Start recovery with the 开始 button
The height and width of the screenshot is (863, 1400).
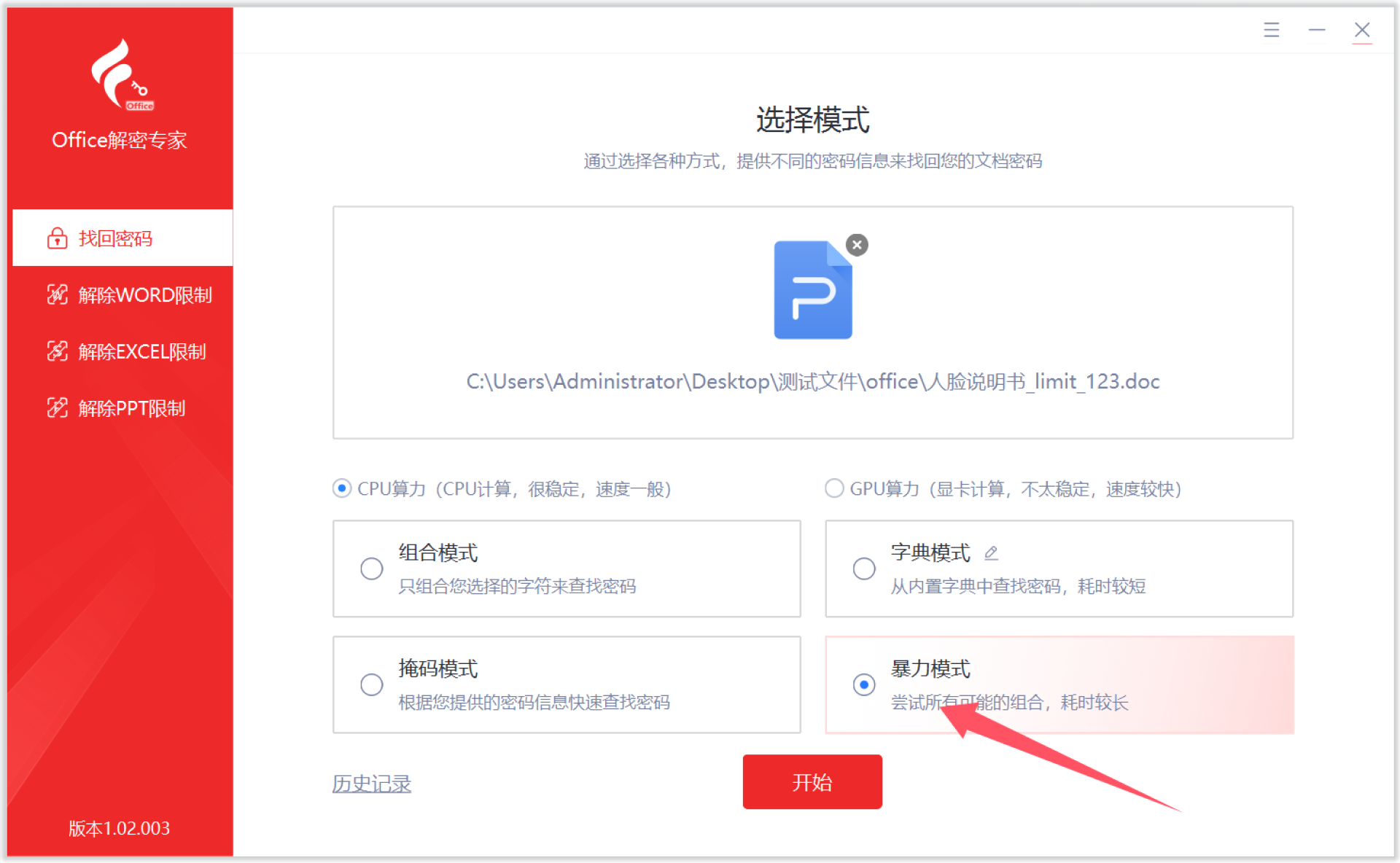pos(812,782)
